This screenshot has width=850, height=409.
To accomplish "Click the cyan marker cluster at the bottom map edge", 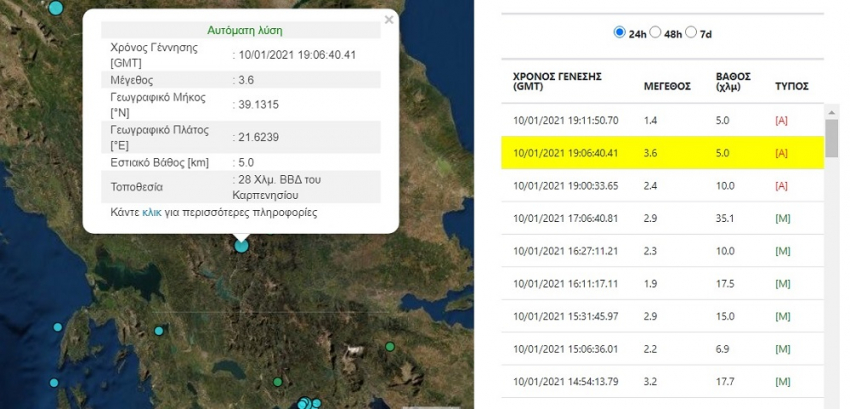I will [x=304, y=404].
